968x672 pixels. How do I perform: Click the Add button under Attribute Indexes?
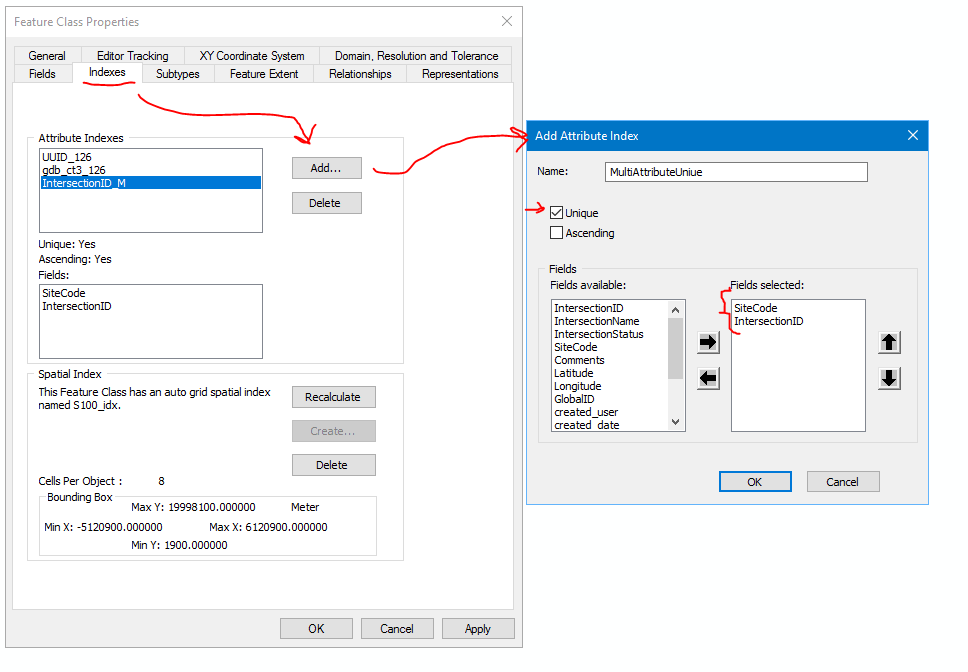pos(327,168)
